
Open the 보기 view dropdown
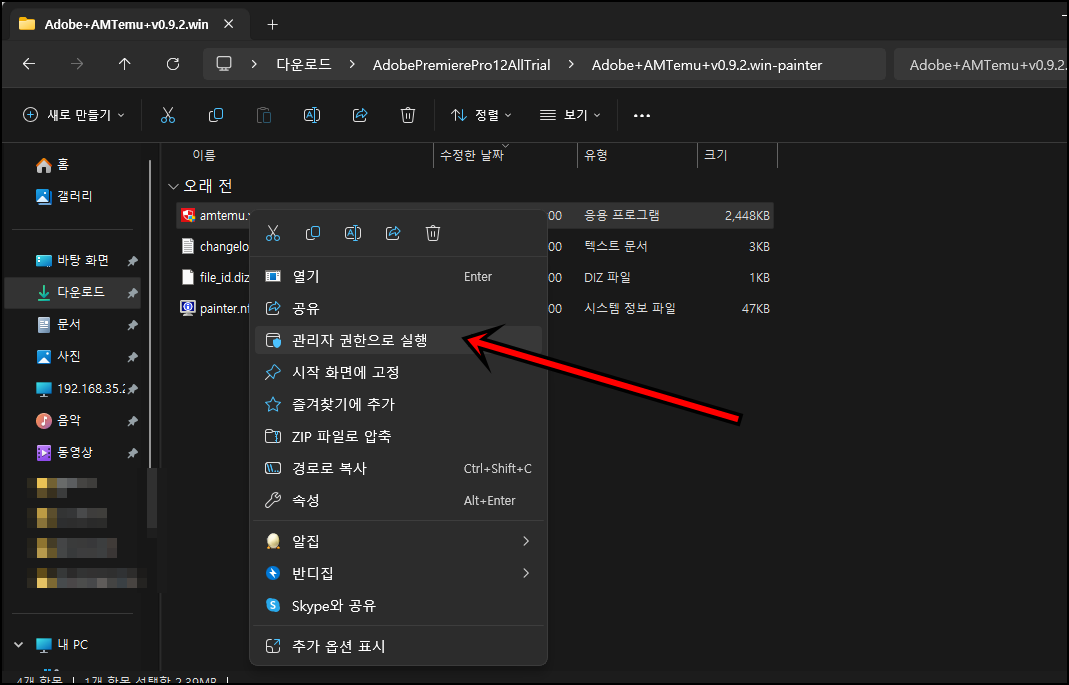point(570,115)
